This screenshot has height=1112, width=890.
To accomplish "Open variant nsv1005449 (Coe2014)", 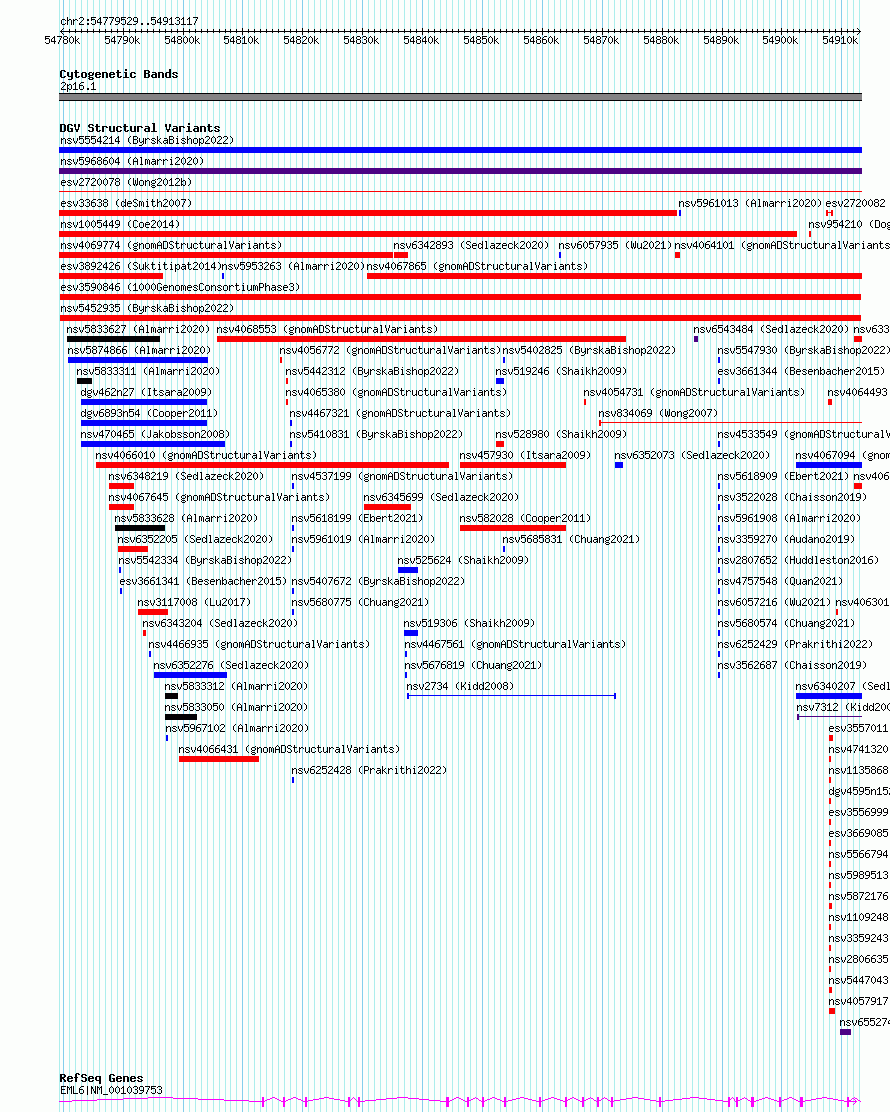I will (120, 224).
